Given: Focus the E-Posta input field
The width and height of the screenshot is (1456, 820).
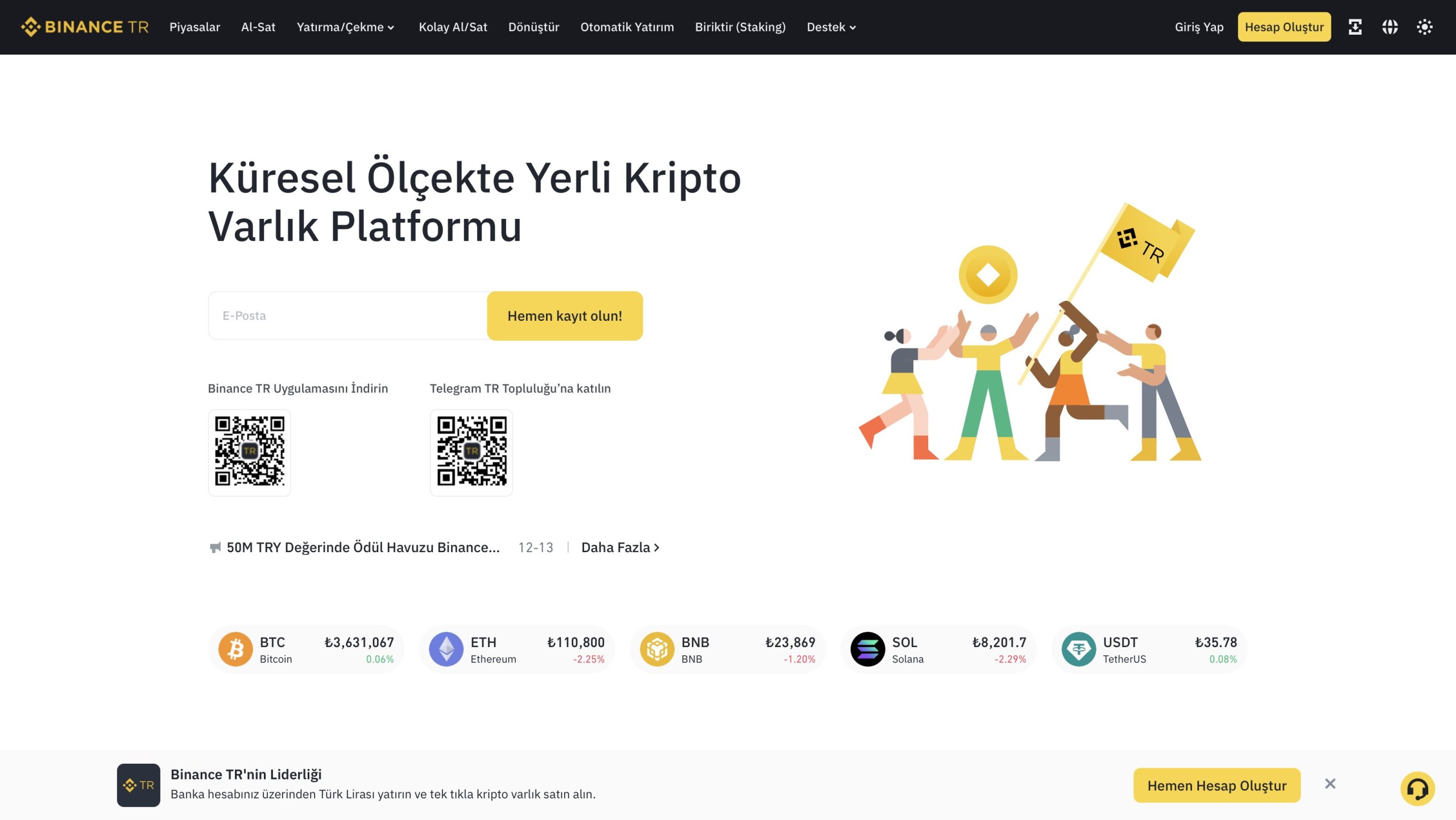Looking at the screenshot, I should [348, 316].
